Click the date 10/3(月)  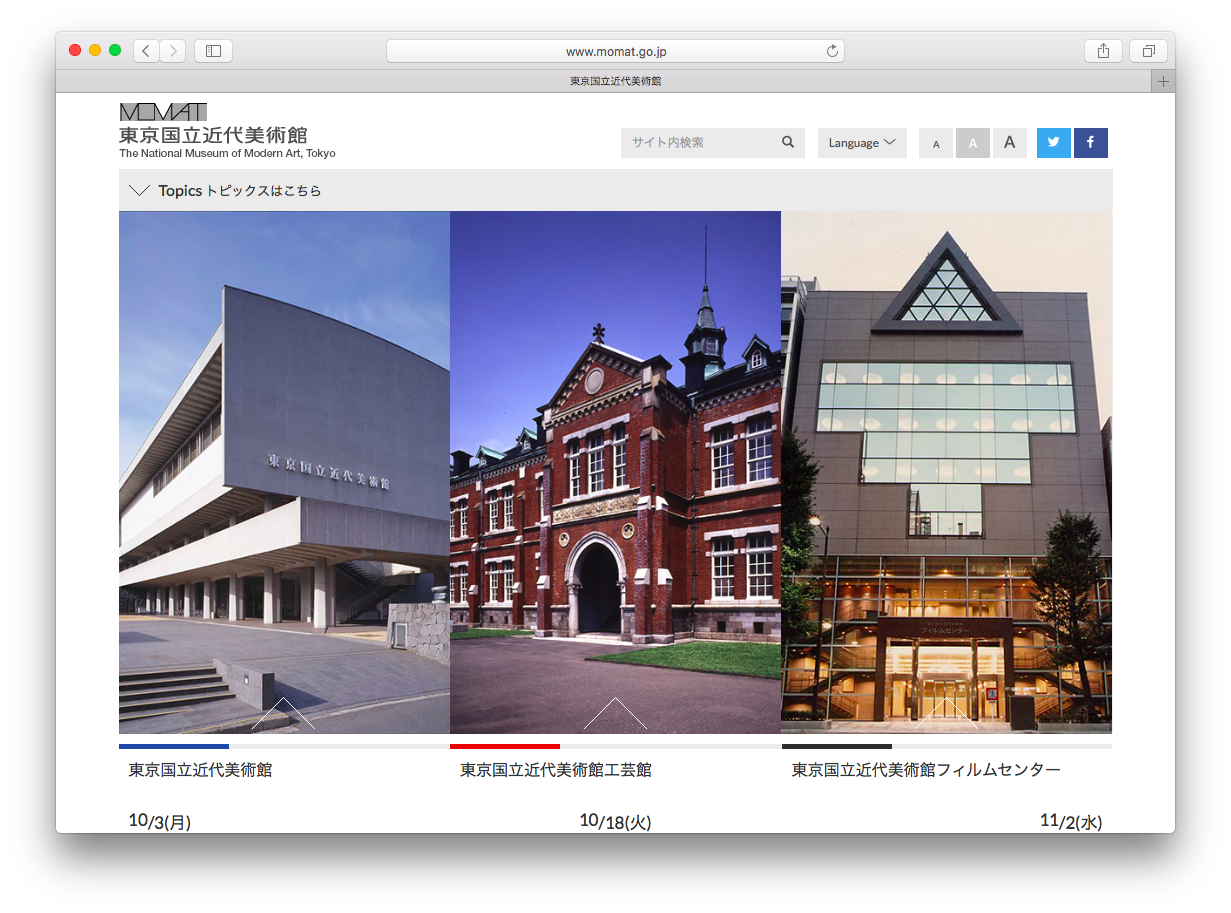tap(160, 822)
